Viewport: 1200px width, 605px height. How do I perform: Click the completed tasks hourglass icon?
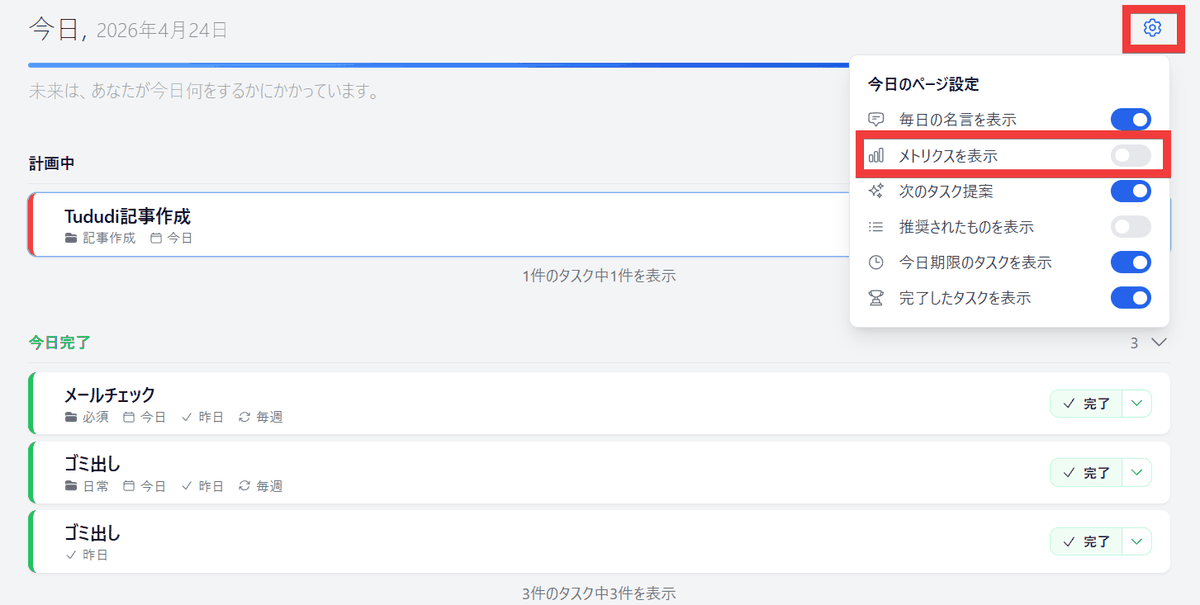(876, 298)
